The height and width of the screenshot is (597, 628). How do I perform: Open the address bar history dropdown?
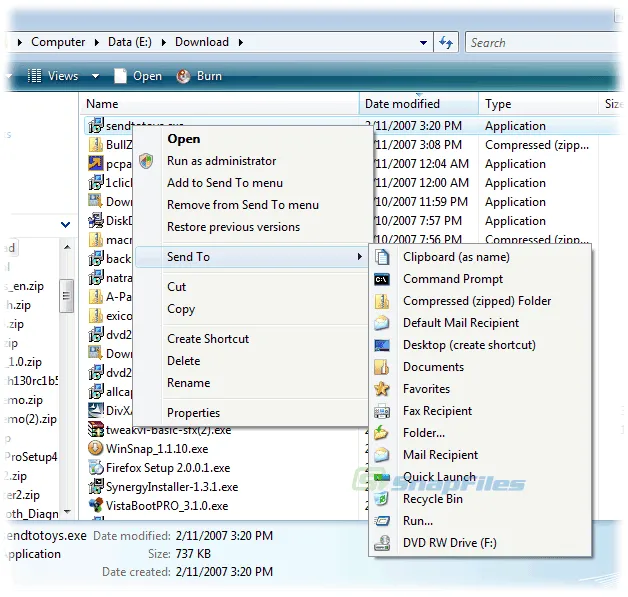pyautogui.click(x=423, y=42)
